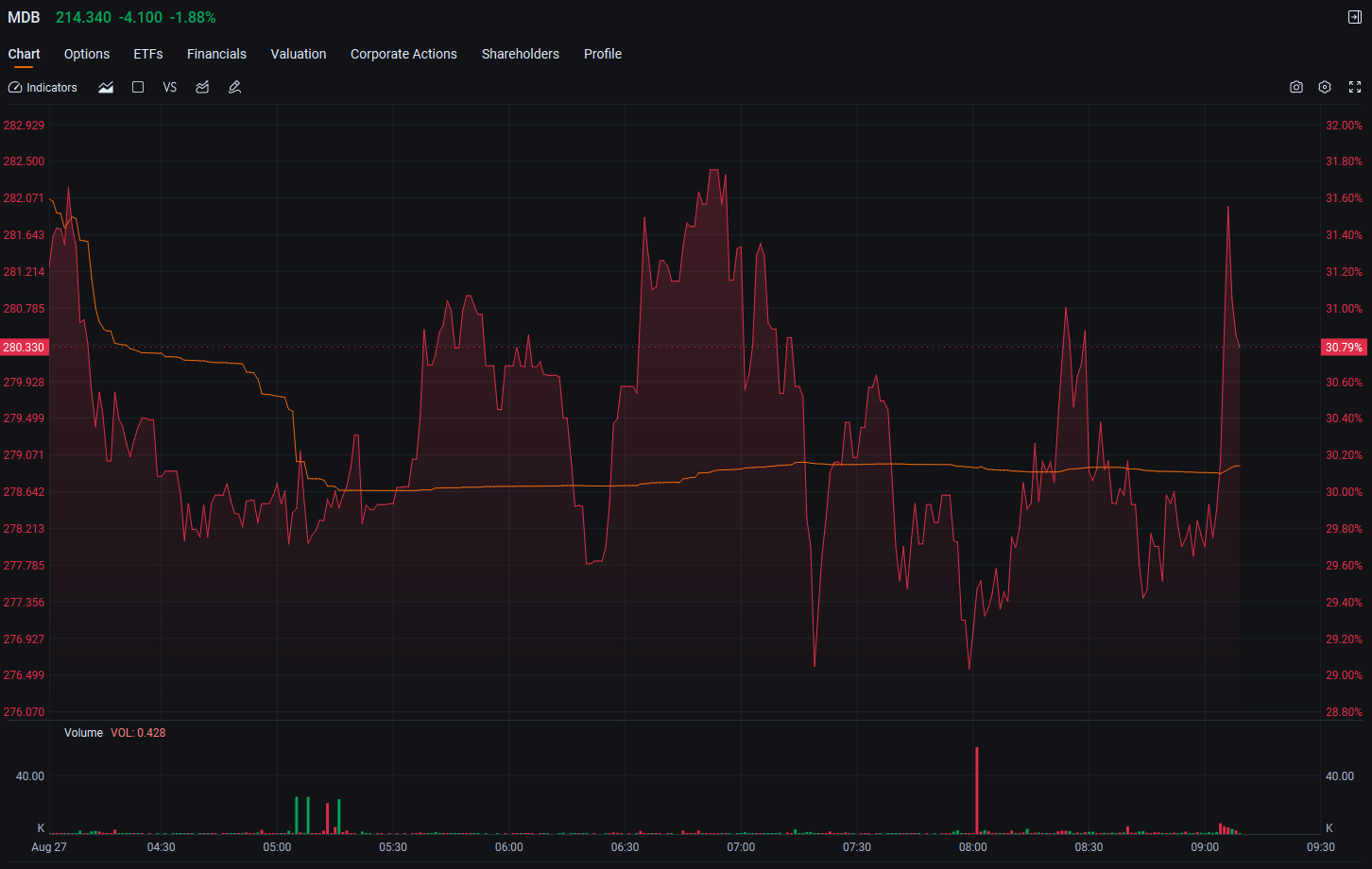Click the -4.100 price change value
The width and height of the screenshot is (1372, 869).
tap(141, 18)
